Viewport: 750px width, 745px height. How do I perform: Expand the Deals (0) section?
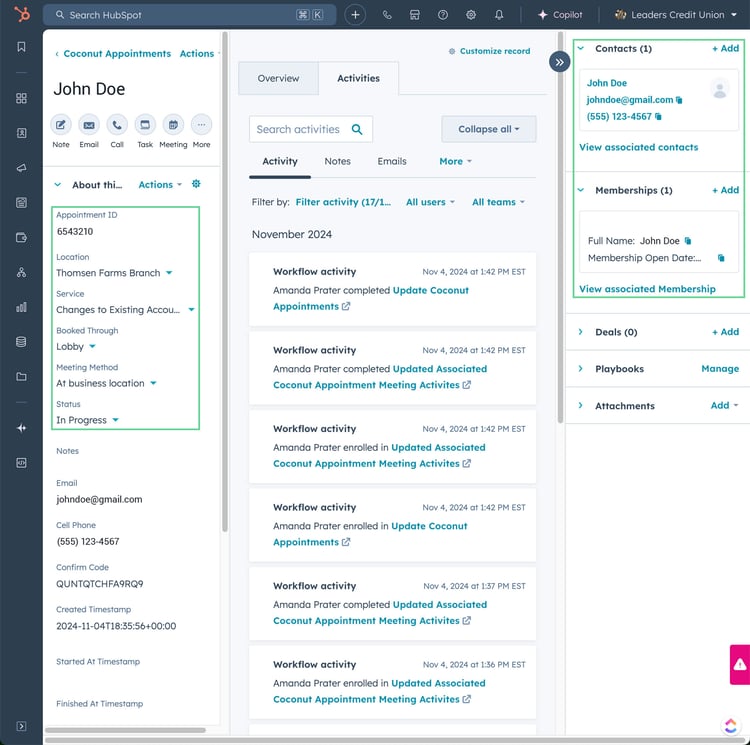tap(581, 332)
